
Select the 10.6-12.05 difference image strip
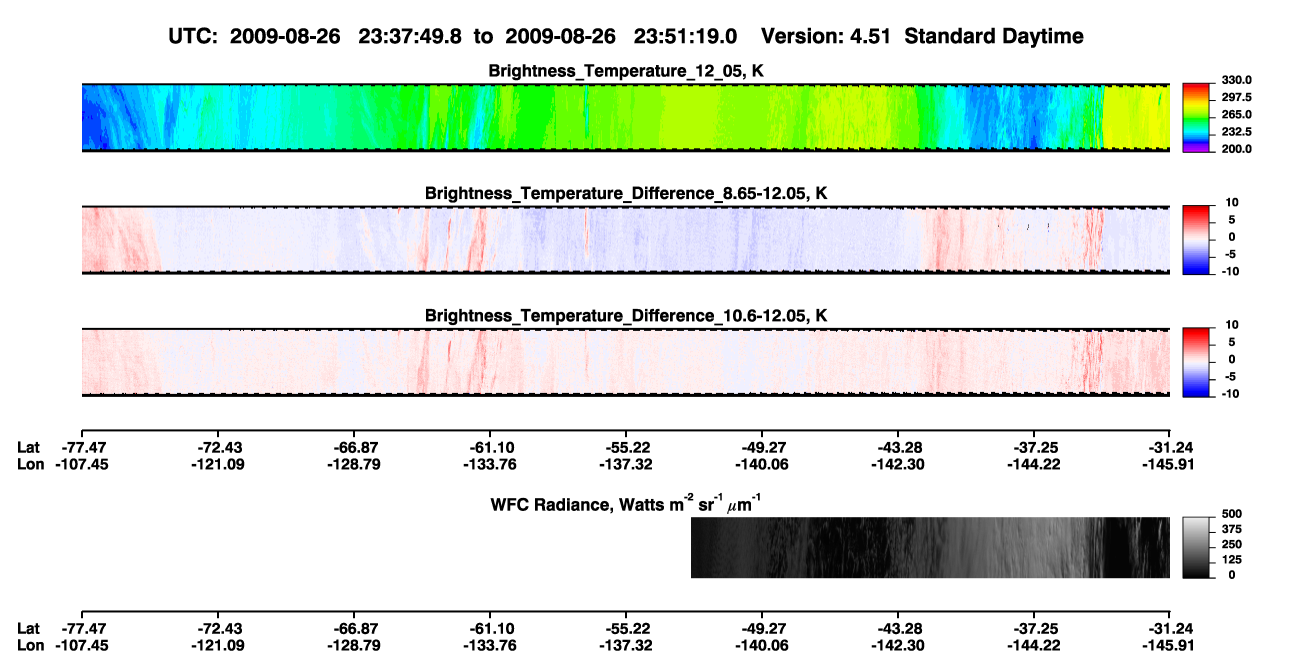pyautogui.click(x=625, y=362)
